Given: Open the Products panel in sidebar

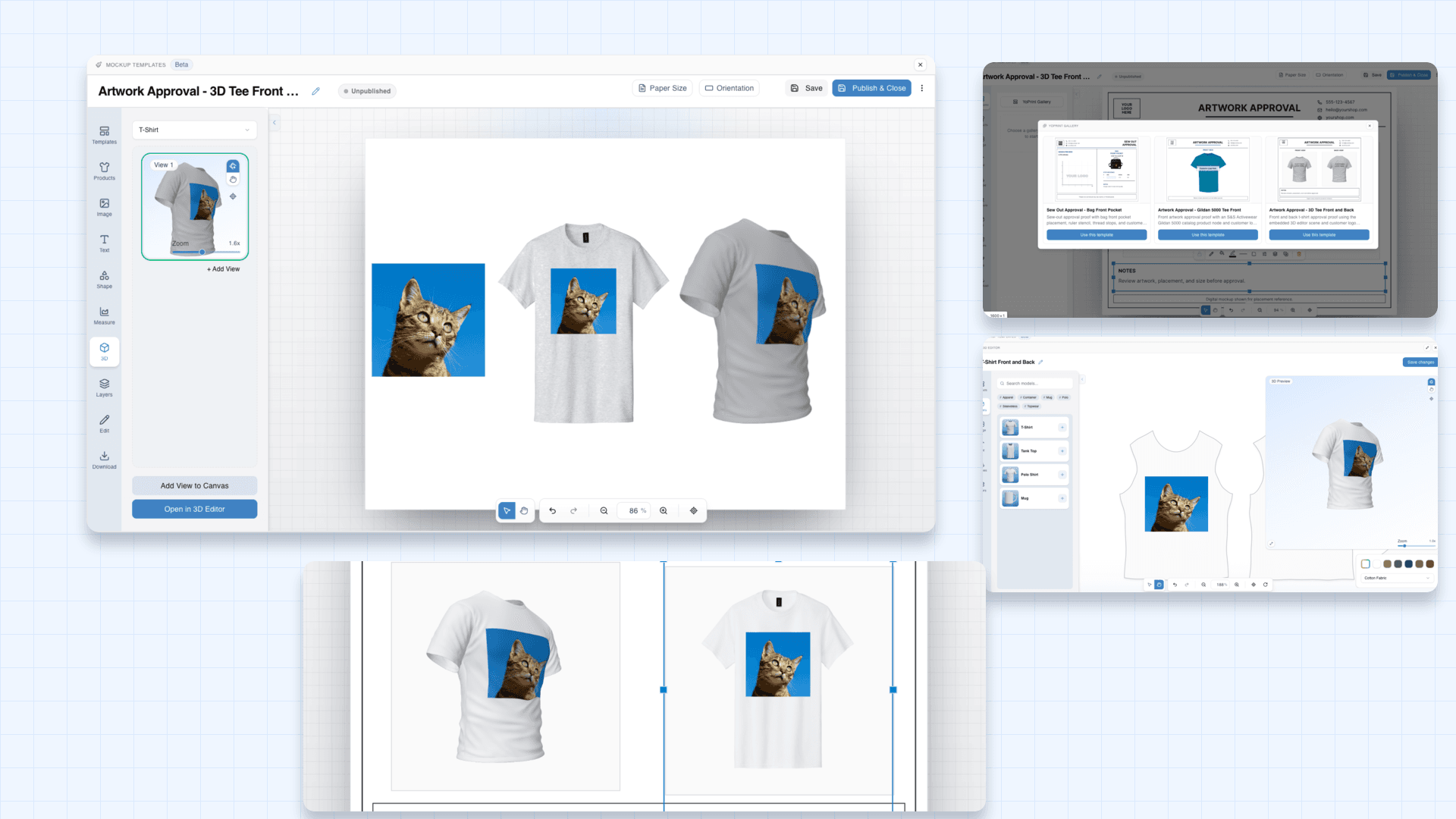Looking at the screenshot, I should [x=104, y=171].
